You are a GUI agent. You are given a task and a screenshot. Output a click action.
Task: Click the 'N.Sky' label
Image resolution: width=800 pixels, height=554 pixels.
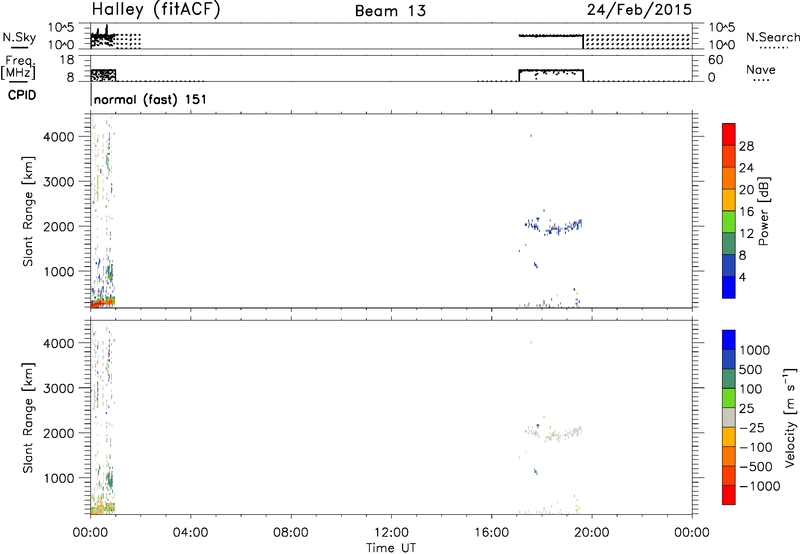click(x=19, y=37)
